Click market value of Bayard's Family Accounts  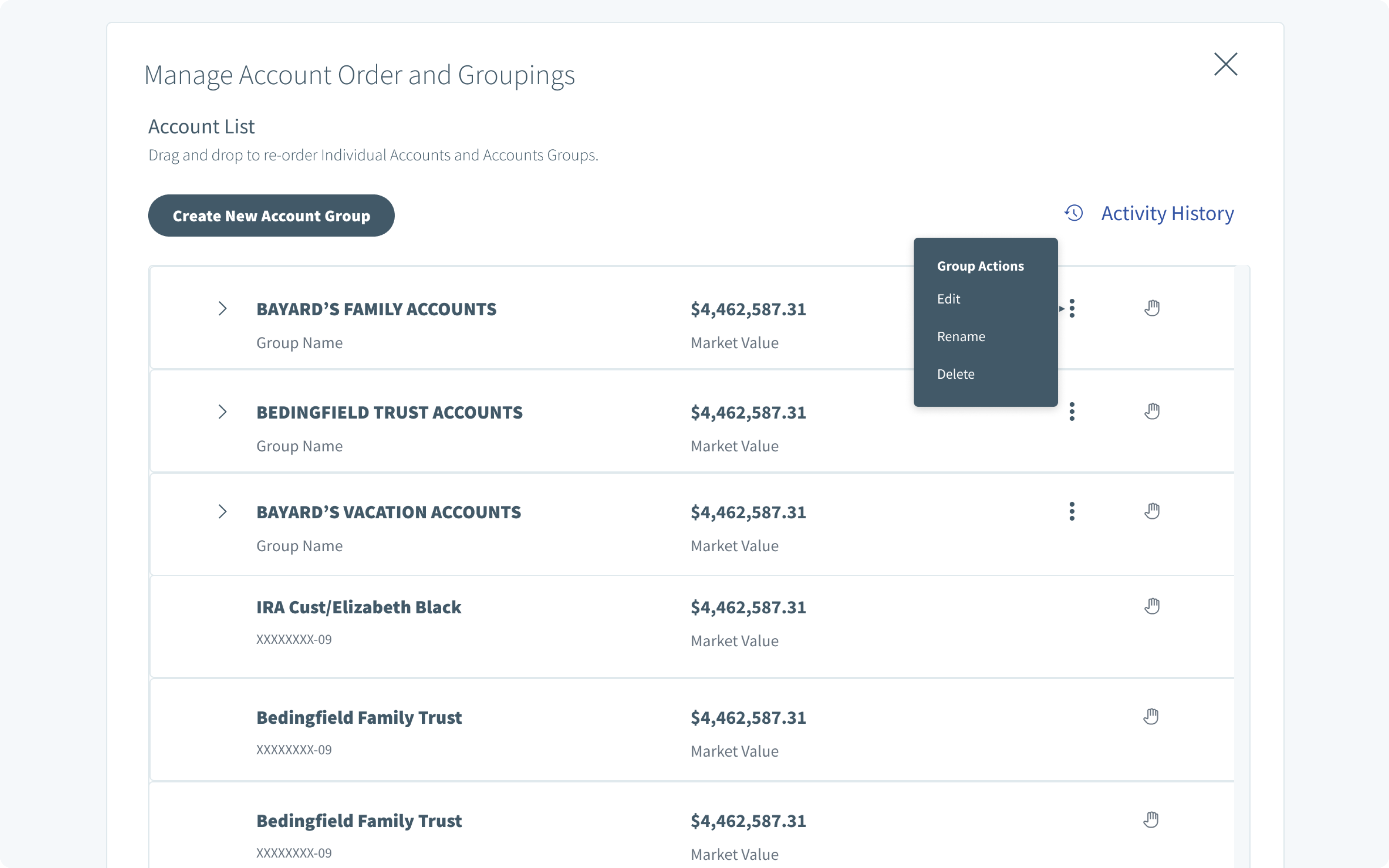click(x=748, y=309)
